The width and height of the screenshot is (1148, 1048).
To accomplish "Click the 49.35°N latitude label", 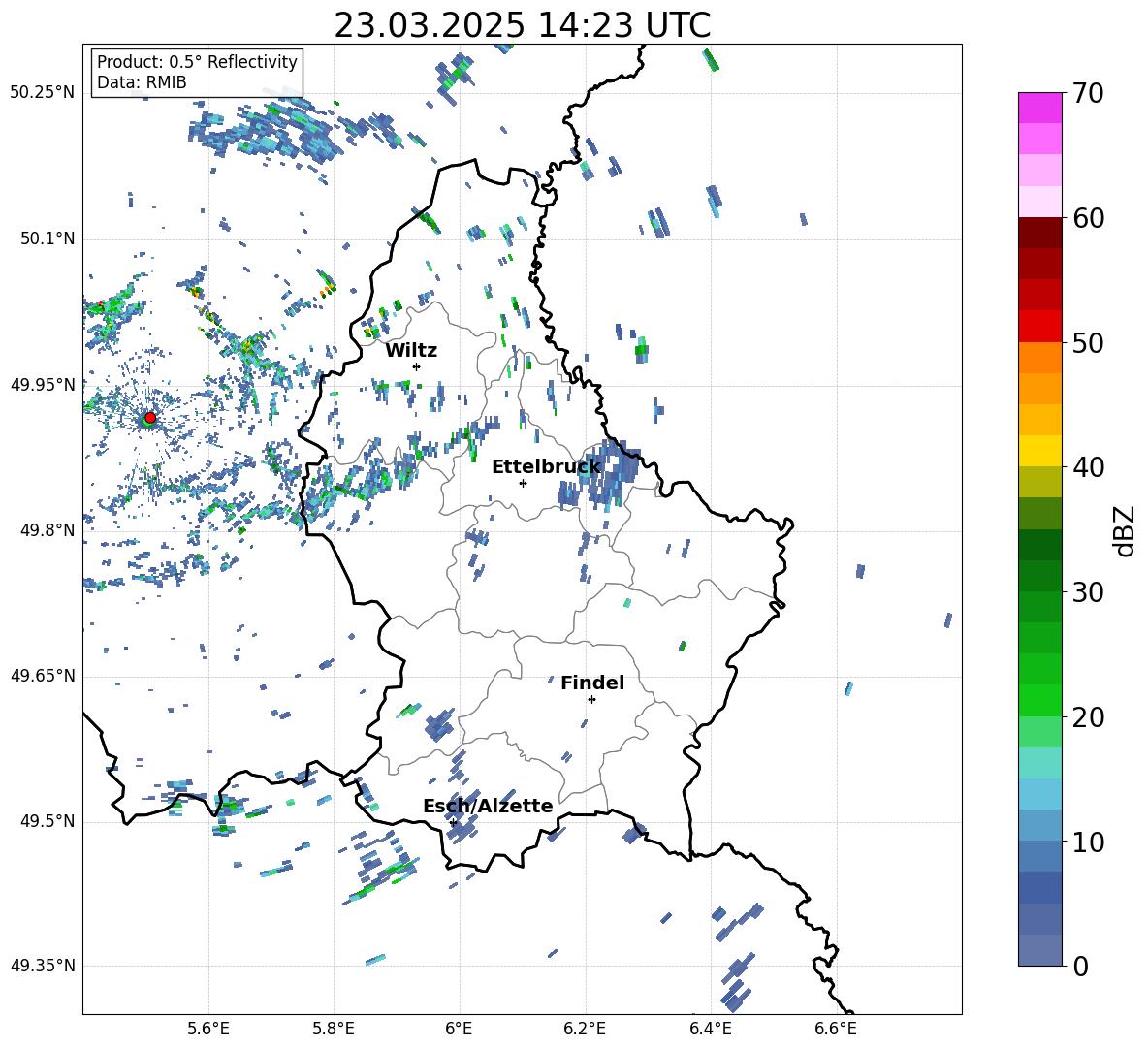I will tap(43, 966).
